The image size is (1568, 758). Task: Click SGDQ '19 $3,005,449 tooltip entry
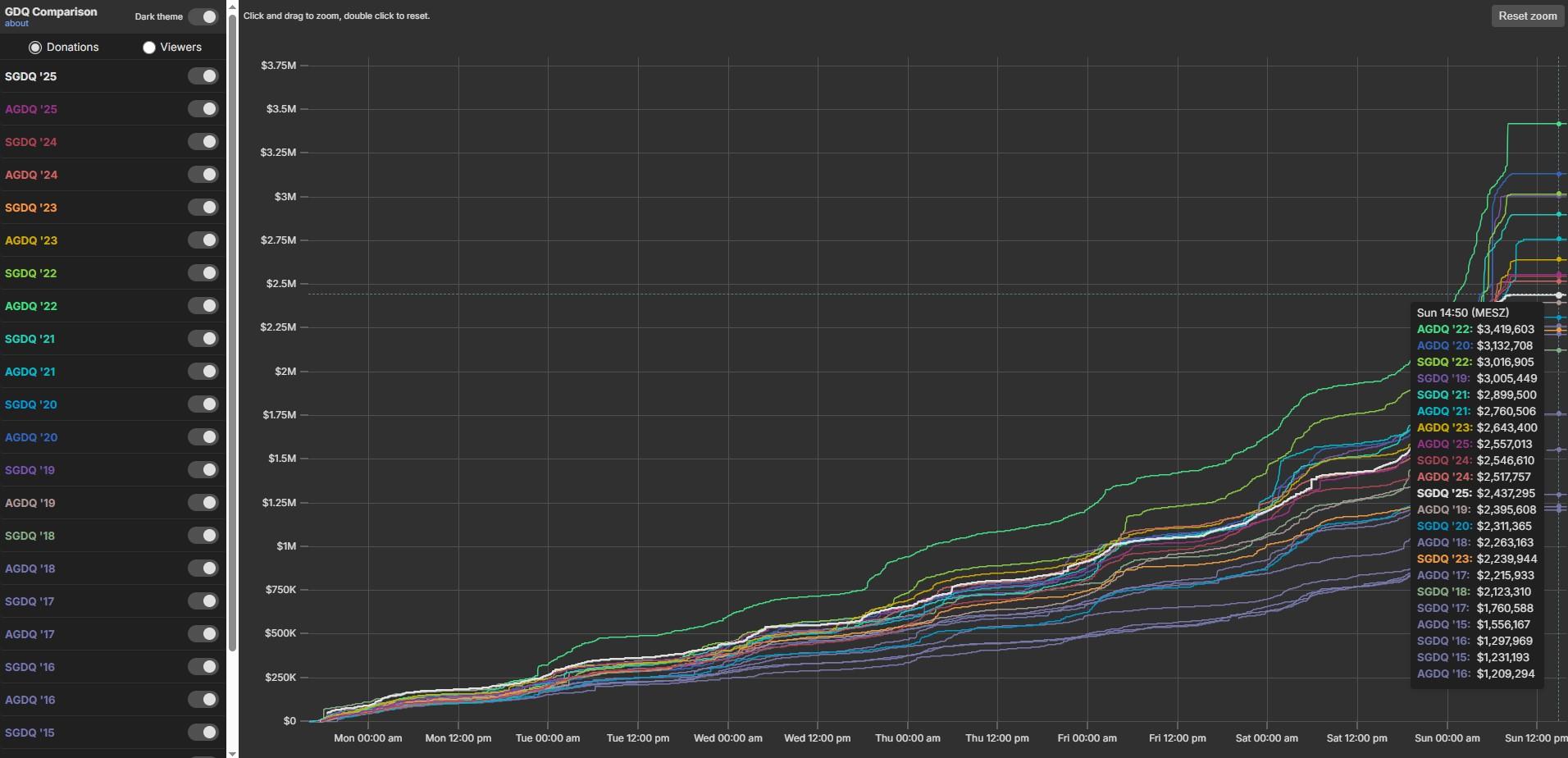click(1477, 378)
